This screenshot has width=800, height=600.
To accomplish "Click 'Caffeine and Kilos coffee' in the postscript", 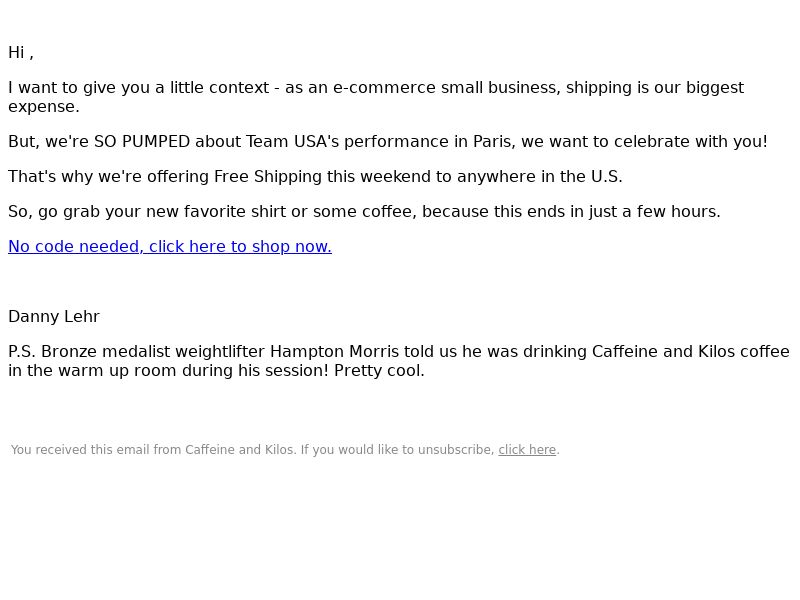I will pos(691,352).
